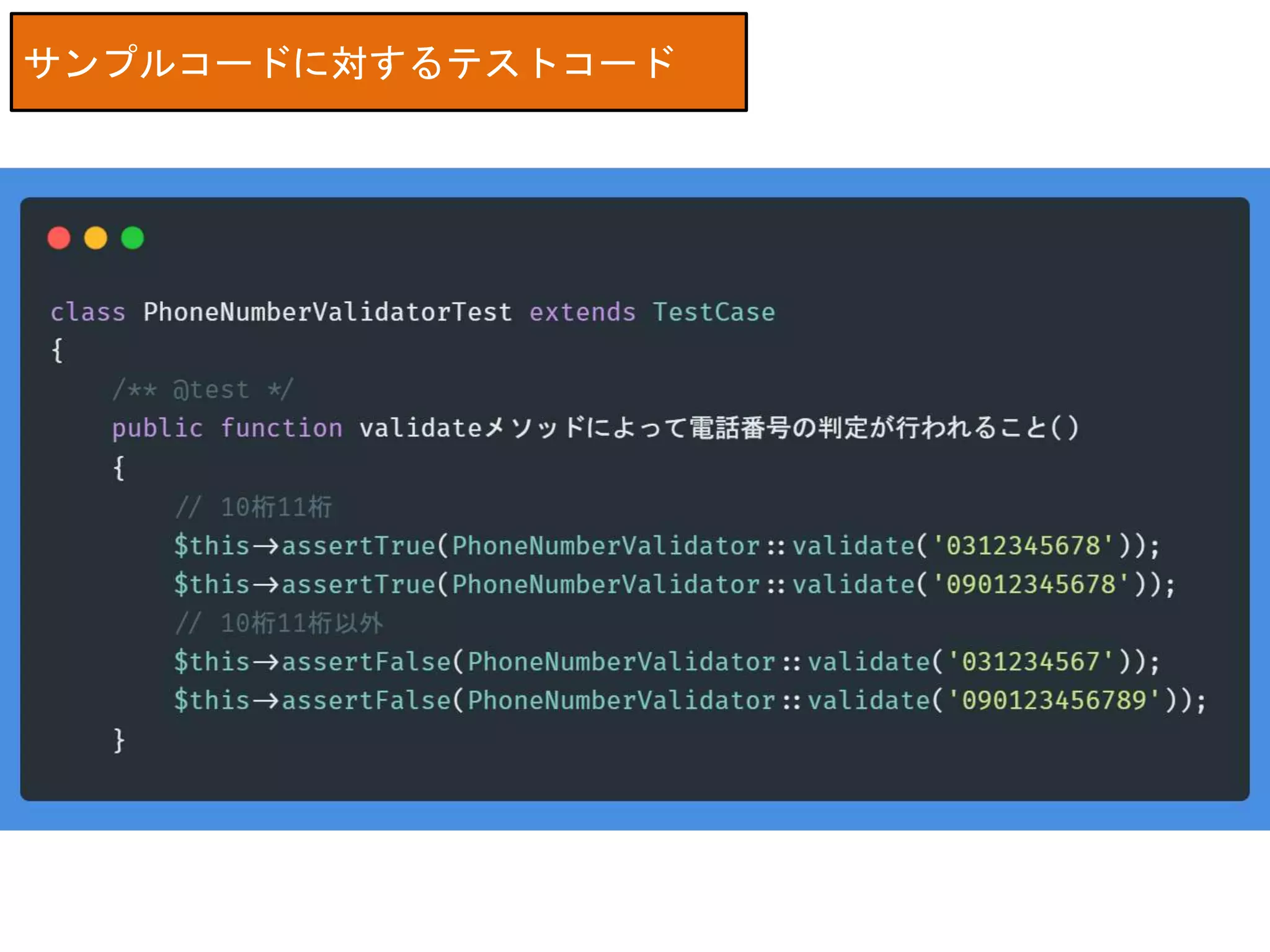Click the method's closing brace '}'
This screenshot has width=1270, height=952.
click(118, 740)
